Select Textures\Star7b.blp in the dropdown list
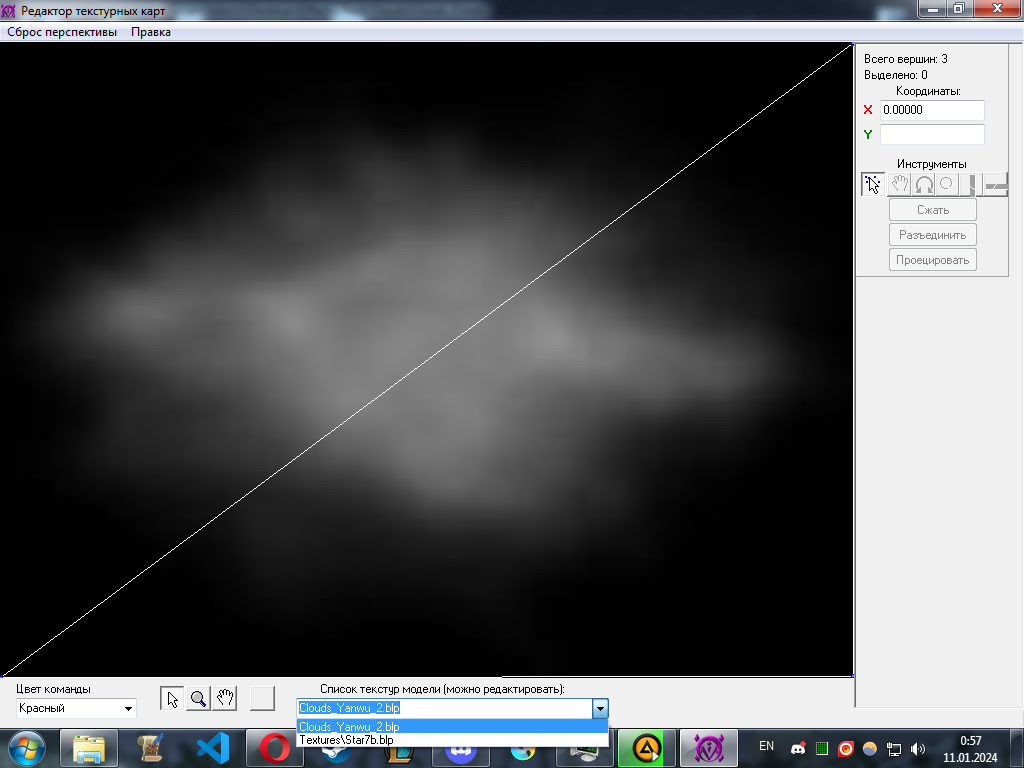Viewport: 1024px width, 768px height. [x=452, y=740]
